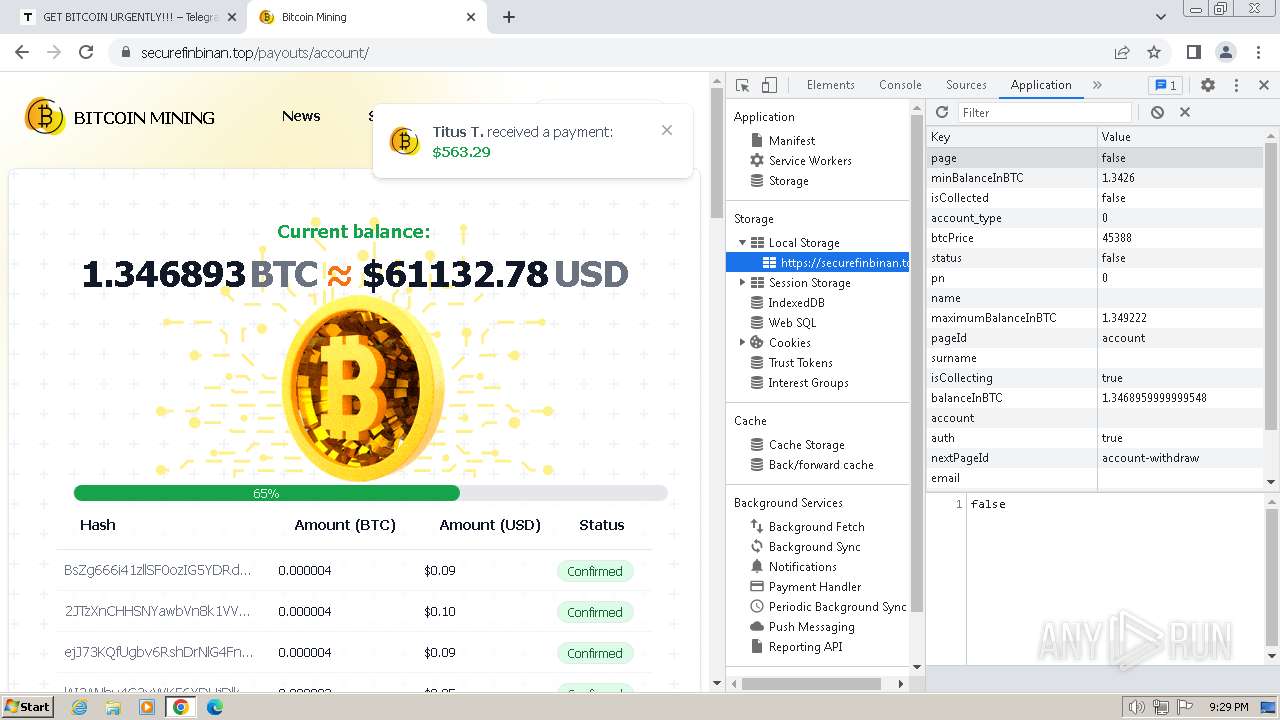Open DevTools three-dot customize menu

[x=1236, y=85]
